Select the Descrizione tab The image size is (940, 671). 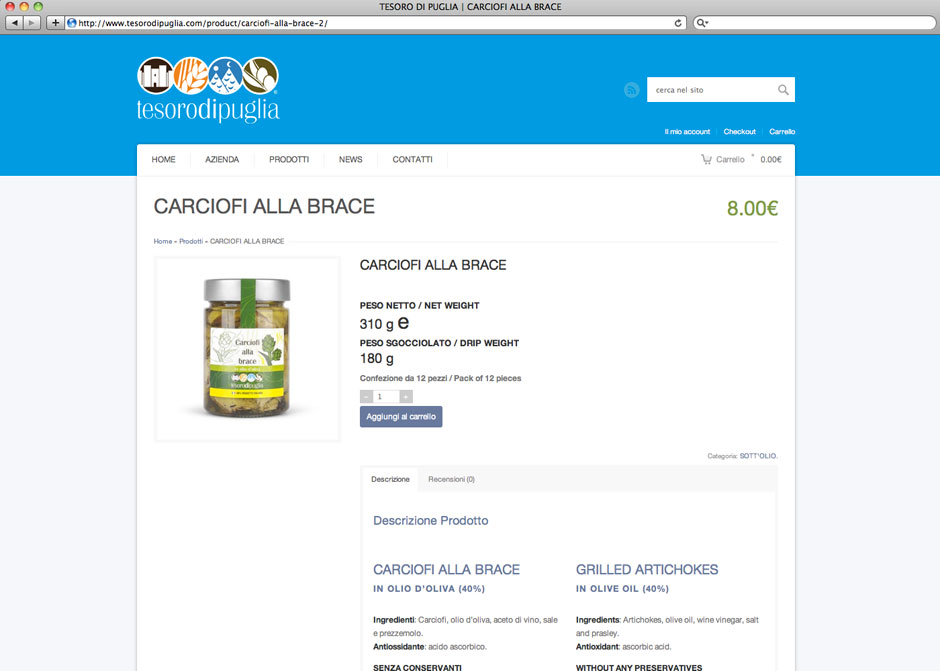(x=390, y=479)
